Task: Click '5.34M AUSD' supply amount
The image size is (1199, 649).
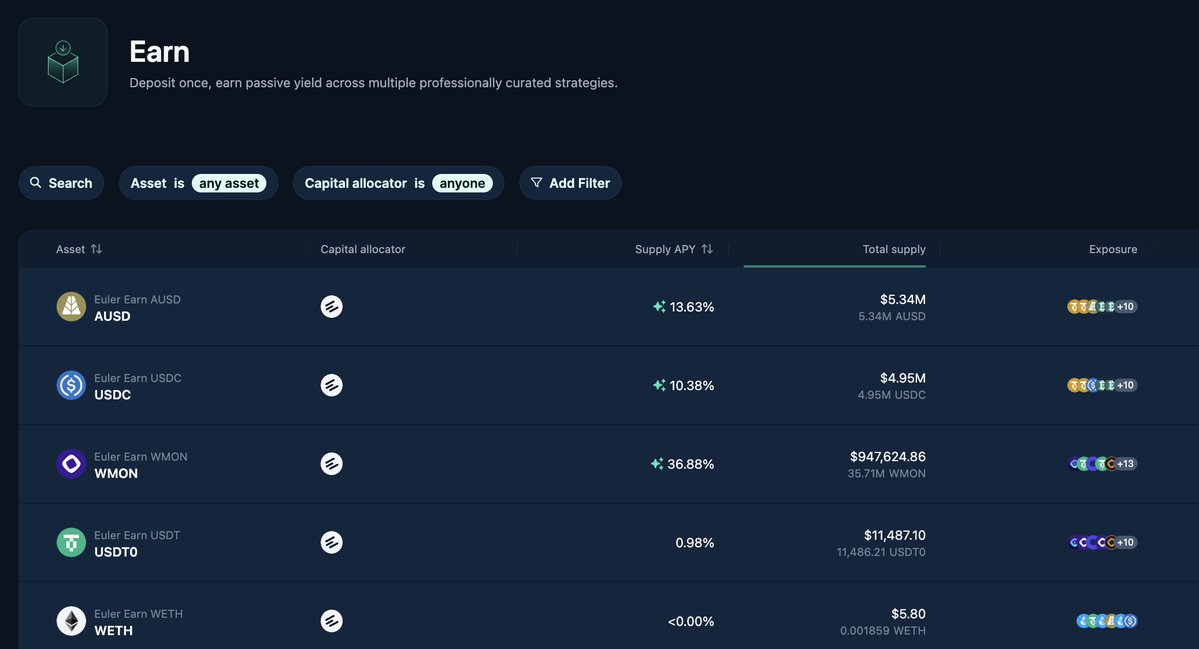Action: [892, 316]
